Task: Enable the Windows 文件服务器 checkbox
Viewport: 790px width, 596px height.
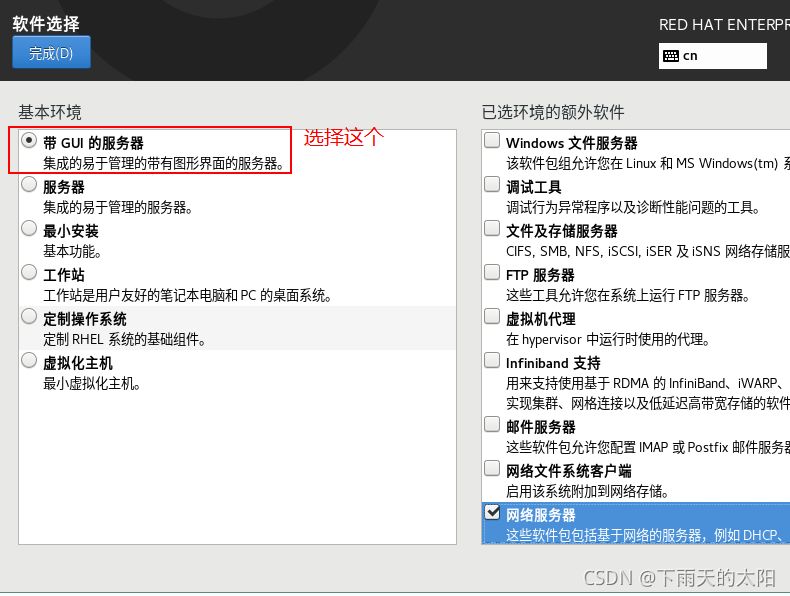Action: pyautogui.click(x=492, y=140)
